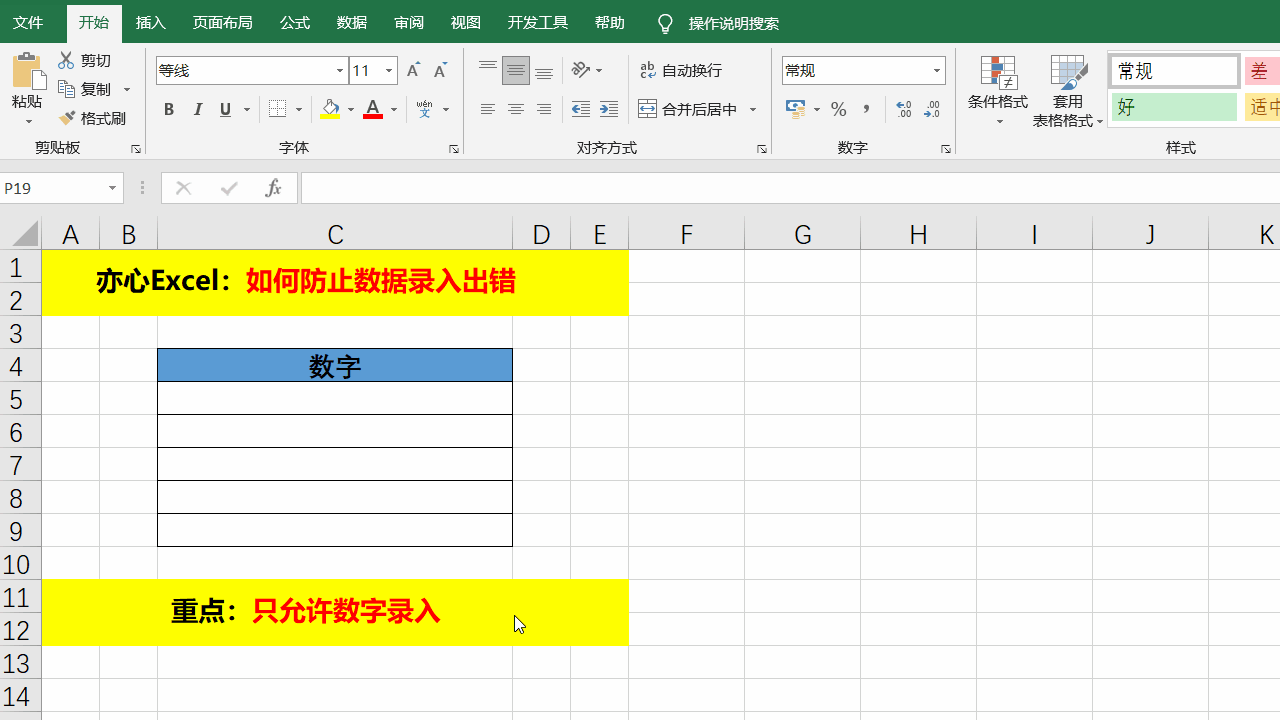Open Font dialog launcher
This screenshot has width=1280, height=720.
(454, 148)
